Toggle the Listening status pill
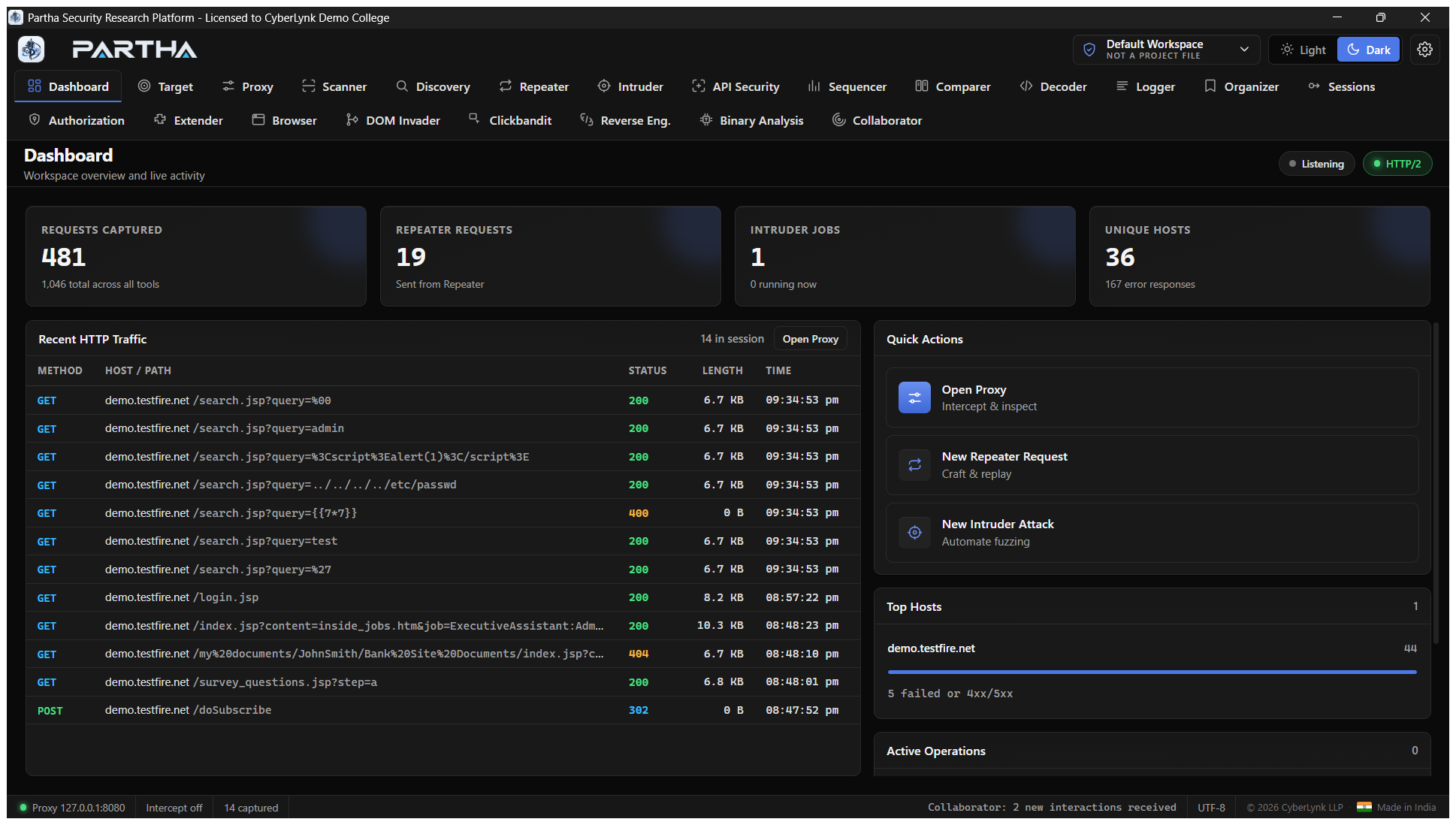 click(1316, 164)
